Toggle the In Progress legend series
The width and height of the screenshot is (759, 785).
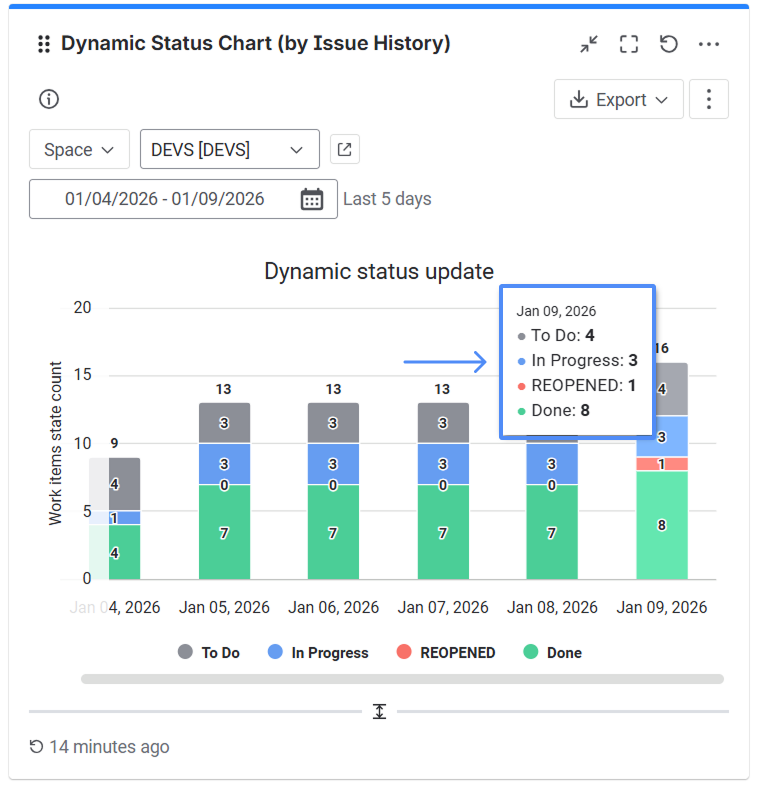(318, 652)
